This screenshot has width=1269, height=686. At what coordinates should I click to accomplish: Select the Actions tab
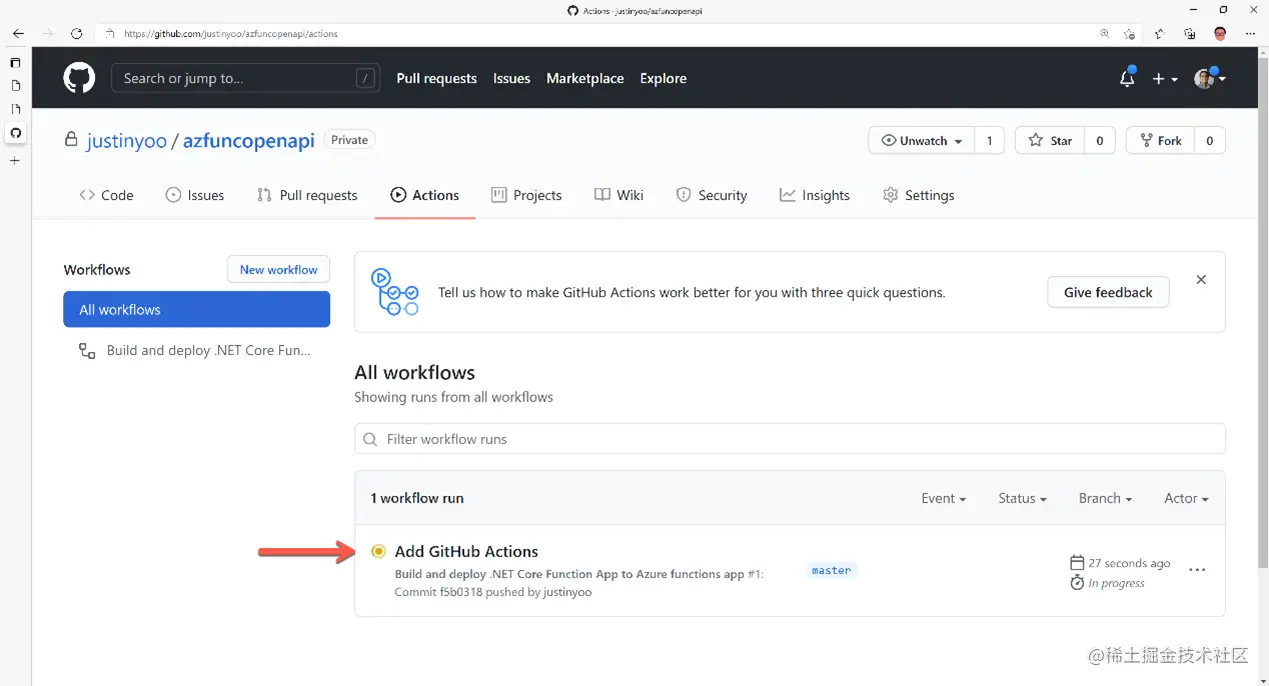[425, 195]
